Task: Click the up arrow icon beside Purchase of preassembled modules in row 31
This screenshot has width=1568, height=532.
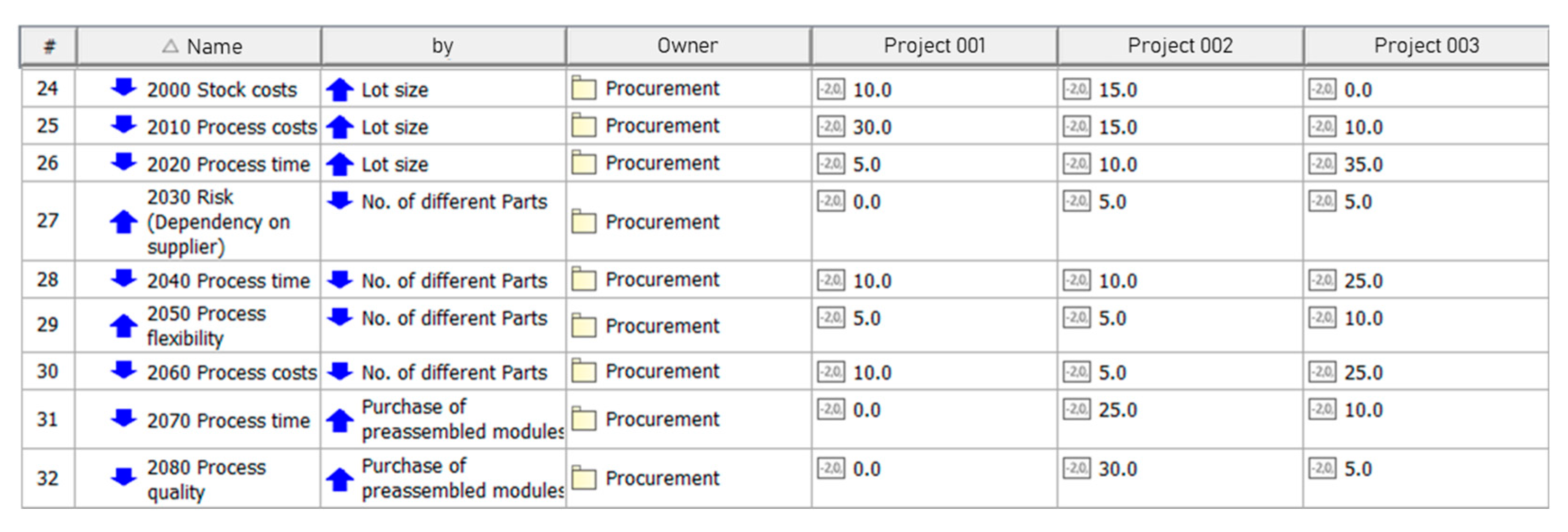Action: pos(340,420)
